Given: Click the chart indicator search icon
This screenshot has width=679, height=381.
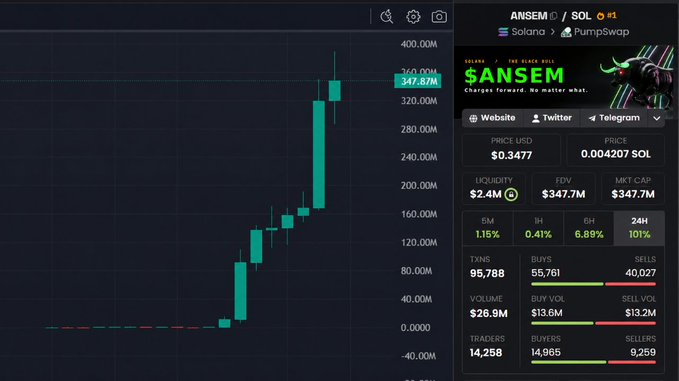Looking at the screenshot, I should tap(386, 16).
